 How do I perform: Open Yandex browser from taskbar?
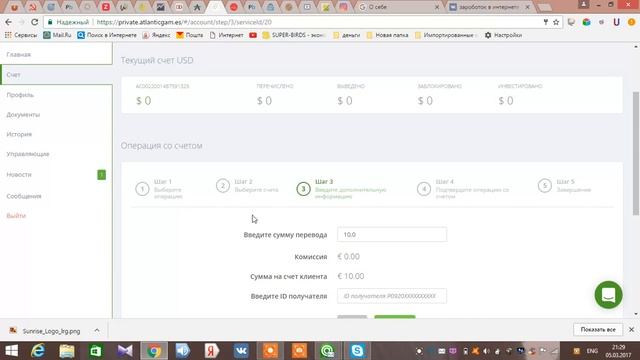coord(211,351)
